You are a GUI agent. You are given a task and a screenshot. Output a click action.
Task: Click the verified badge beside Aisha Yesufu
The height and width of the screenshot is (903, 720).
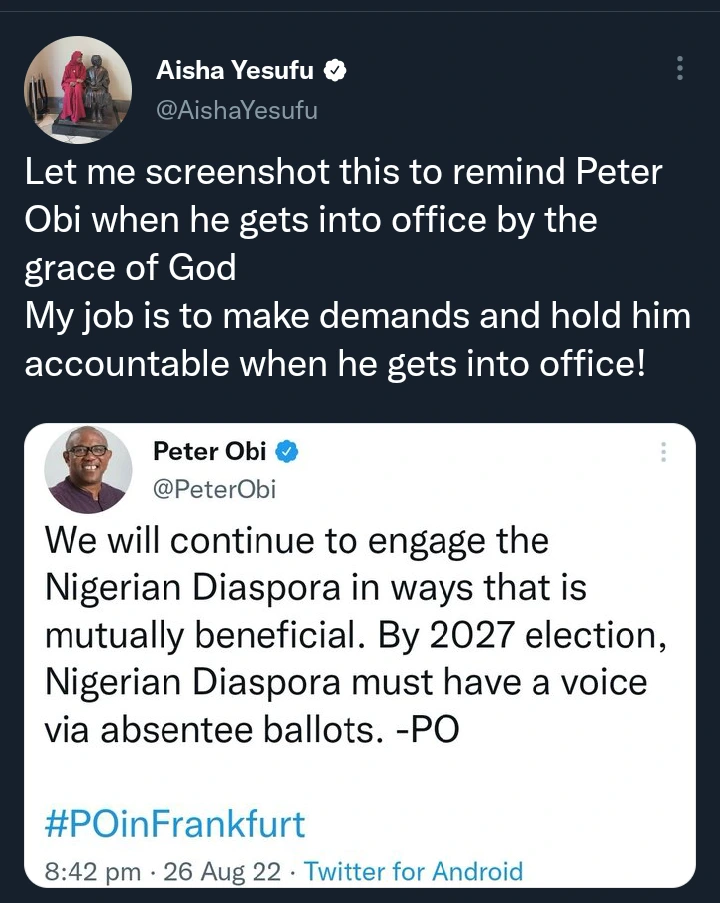[337, 71]
